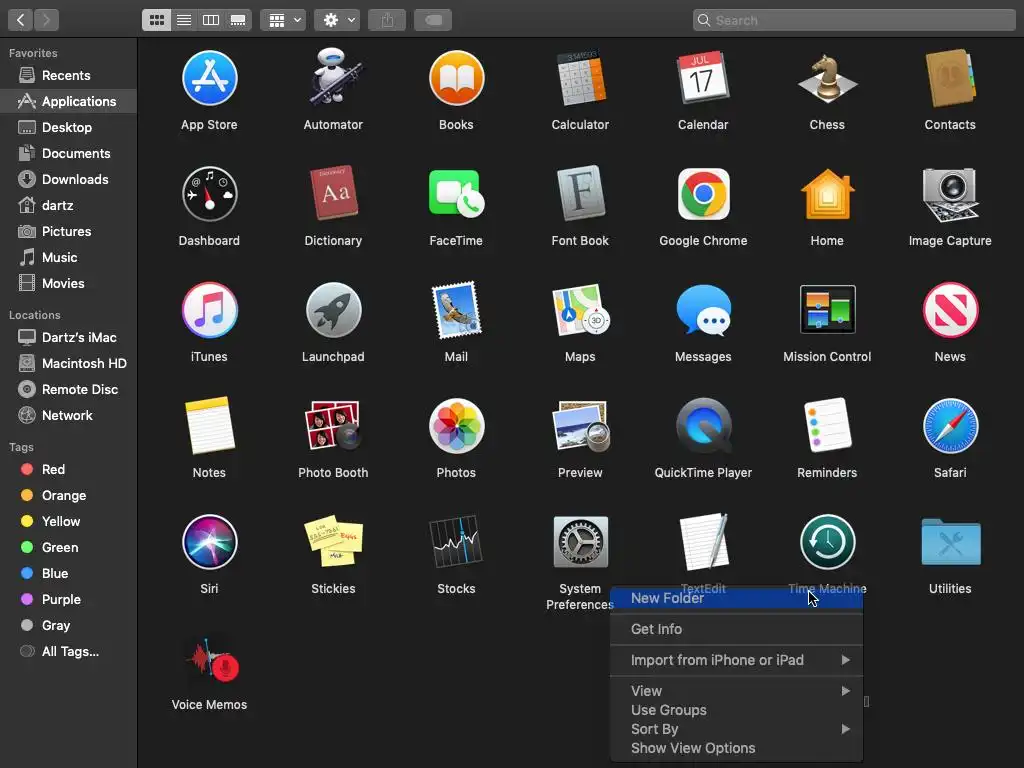Choose Use Groups menu option
1024x768 pixels.
(737, 710)
